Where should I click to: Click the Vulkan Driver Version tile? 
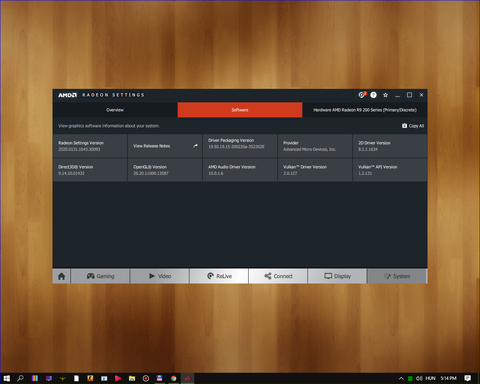pos(315,170)
